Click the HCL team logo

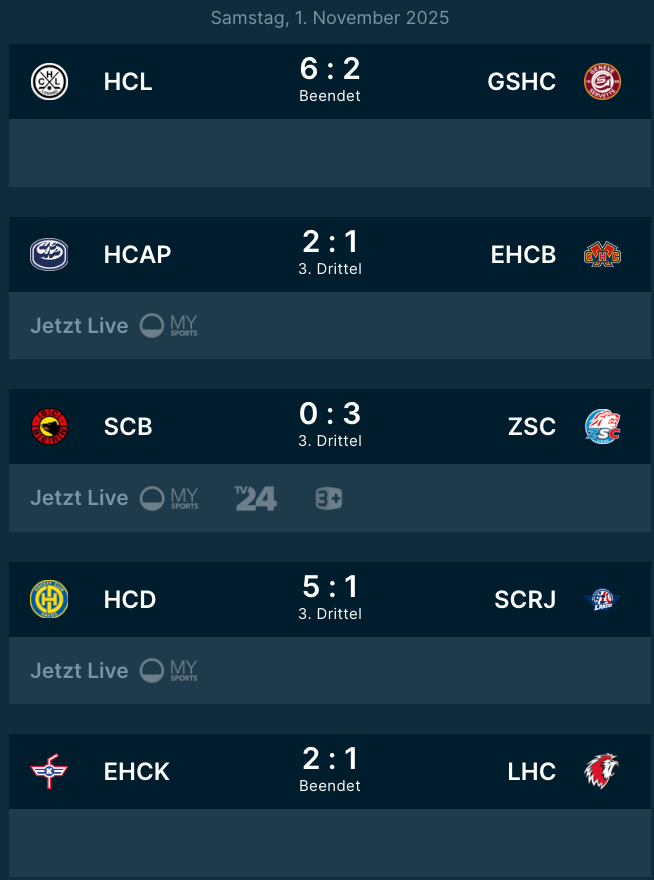pyautogui.click(x=49, y=81)
